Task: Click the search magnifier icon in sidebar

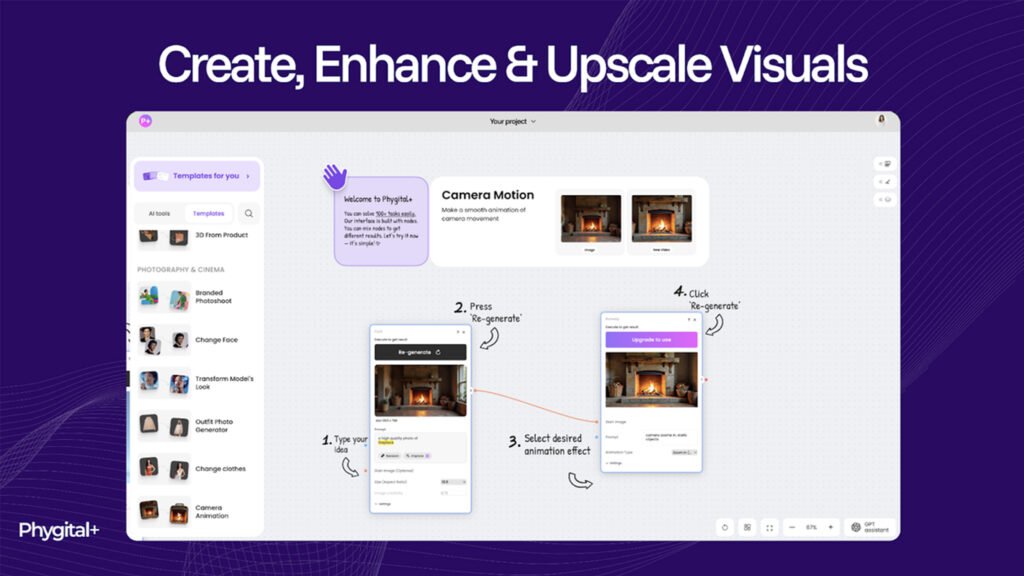Action: (249, 213)
